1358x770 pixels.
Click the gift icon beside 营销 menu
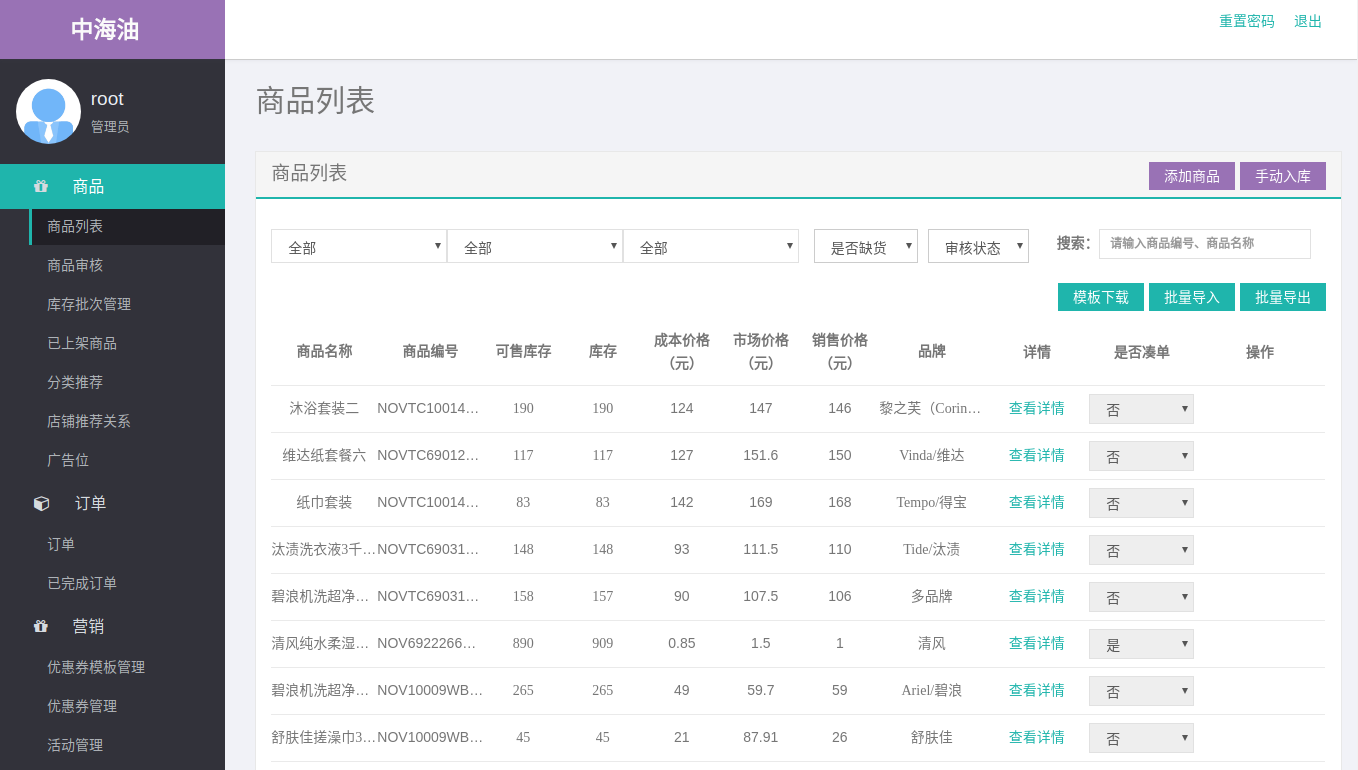[x=41, y=626]
